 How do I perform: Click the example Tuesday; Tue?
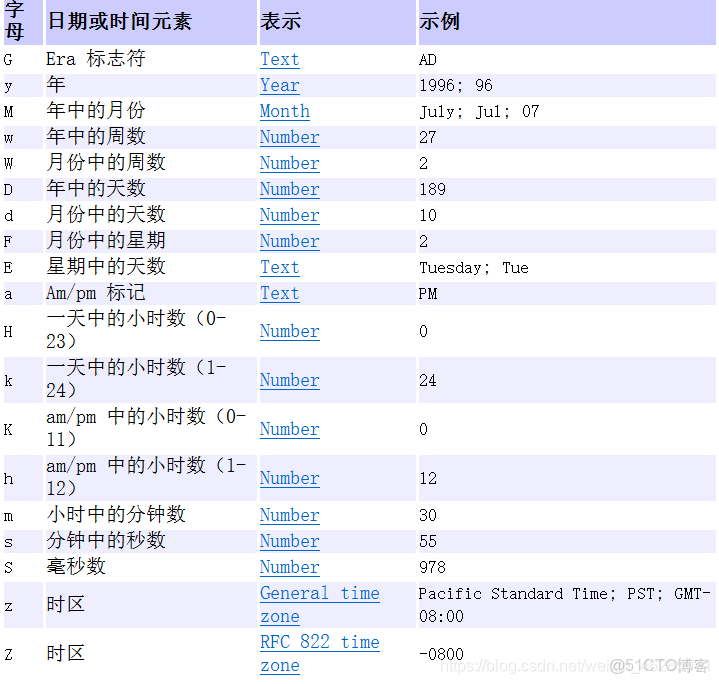click(x=474, y=268)
